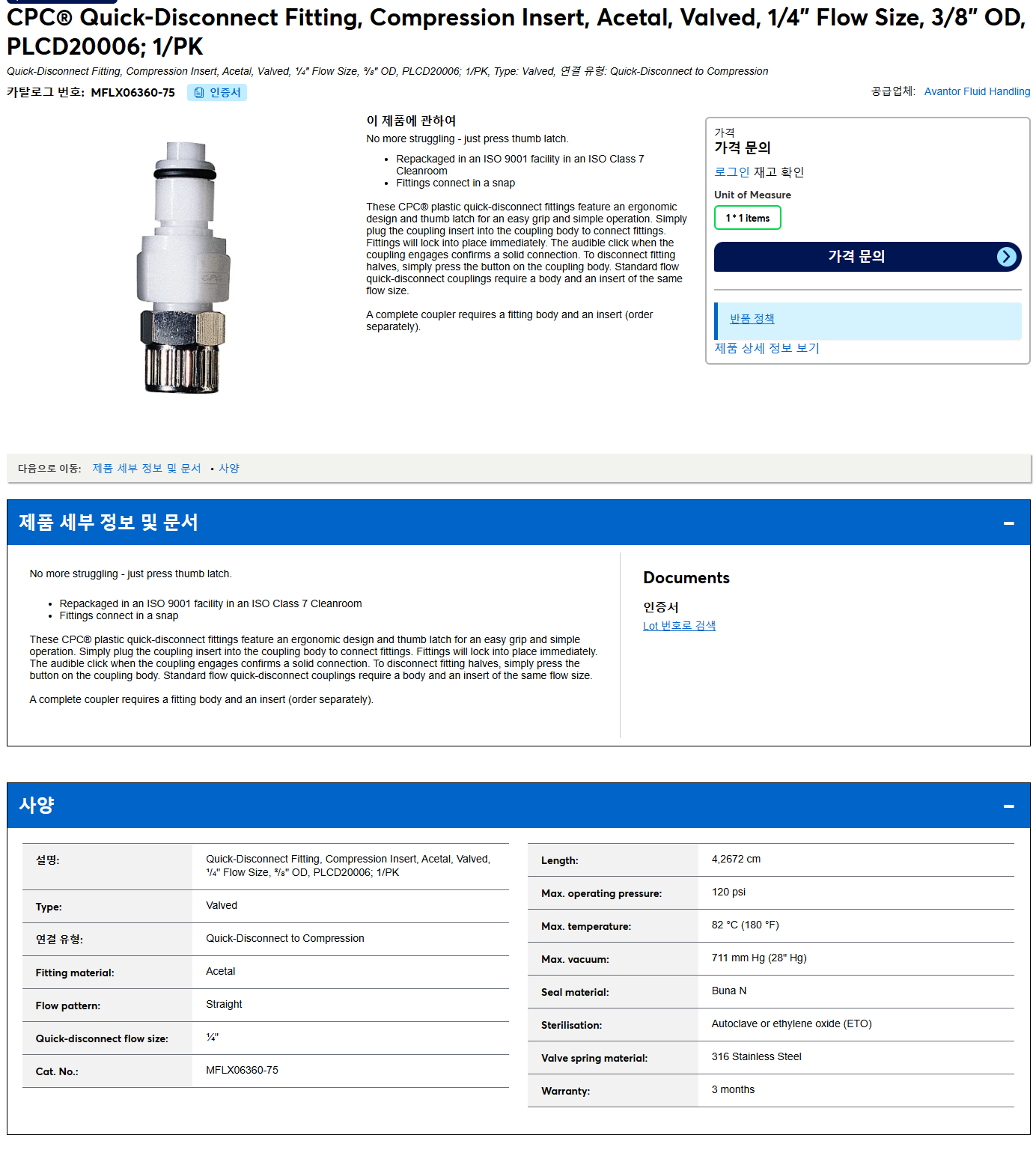Click the 'Documents' heading
1036x1150 pixels.
686,578
